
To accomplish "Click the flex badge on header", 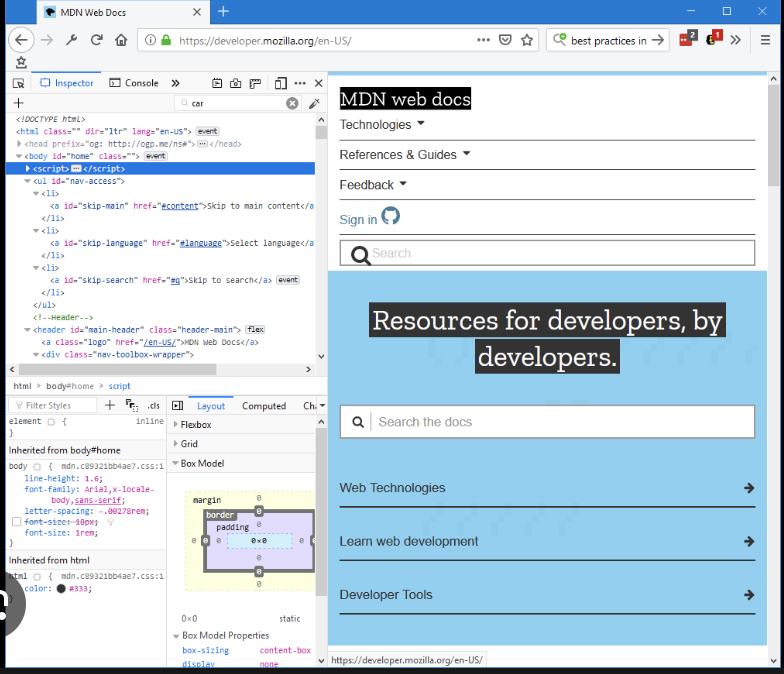I will pyautogui.click(x=255, y=330).
